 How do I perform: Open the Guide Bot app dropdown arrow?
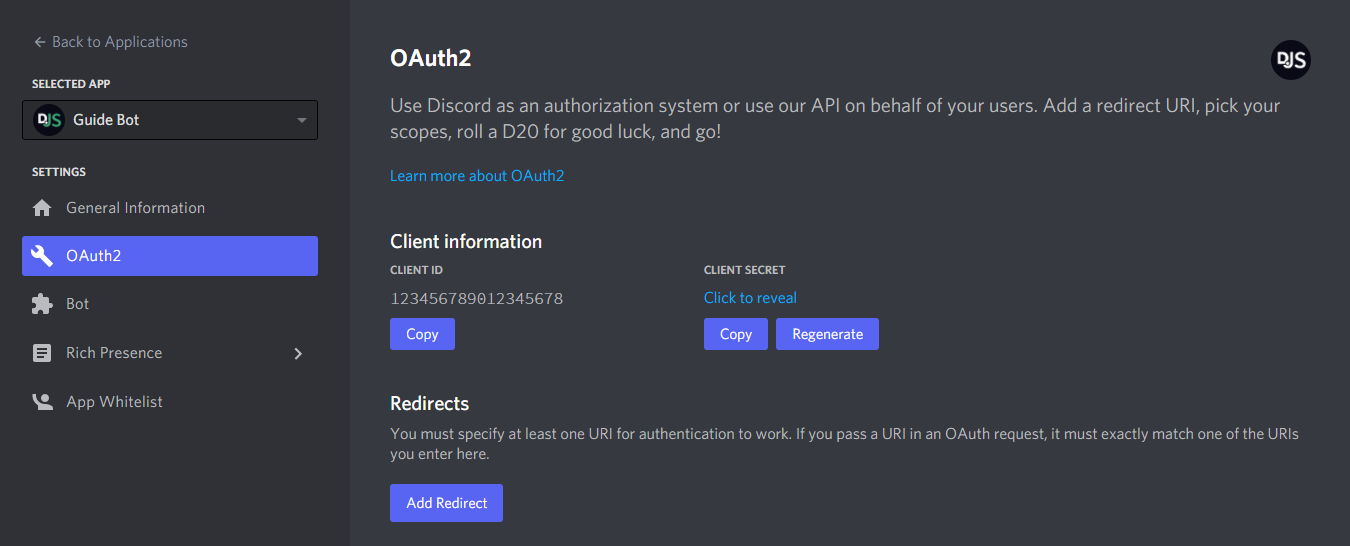point(302,121)
